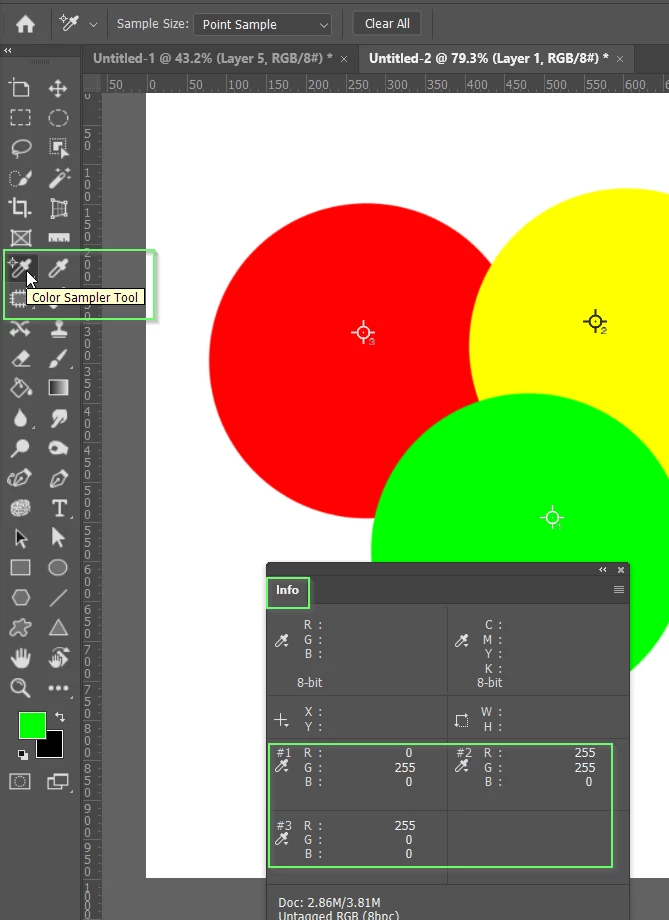669x920 pixels.
Task: Select the Hand tool
Action: (x=21, y=658)
